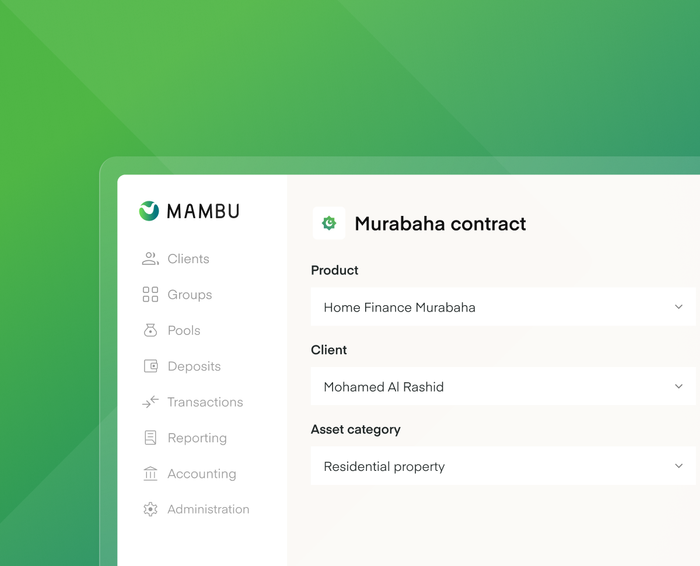Click the Administration gear icon

coord(150,509)
